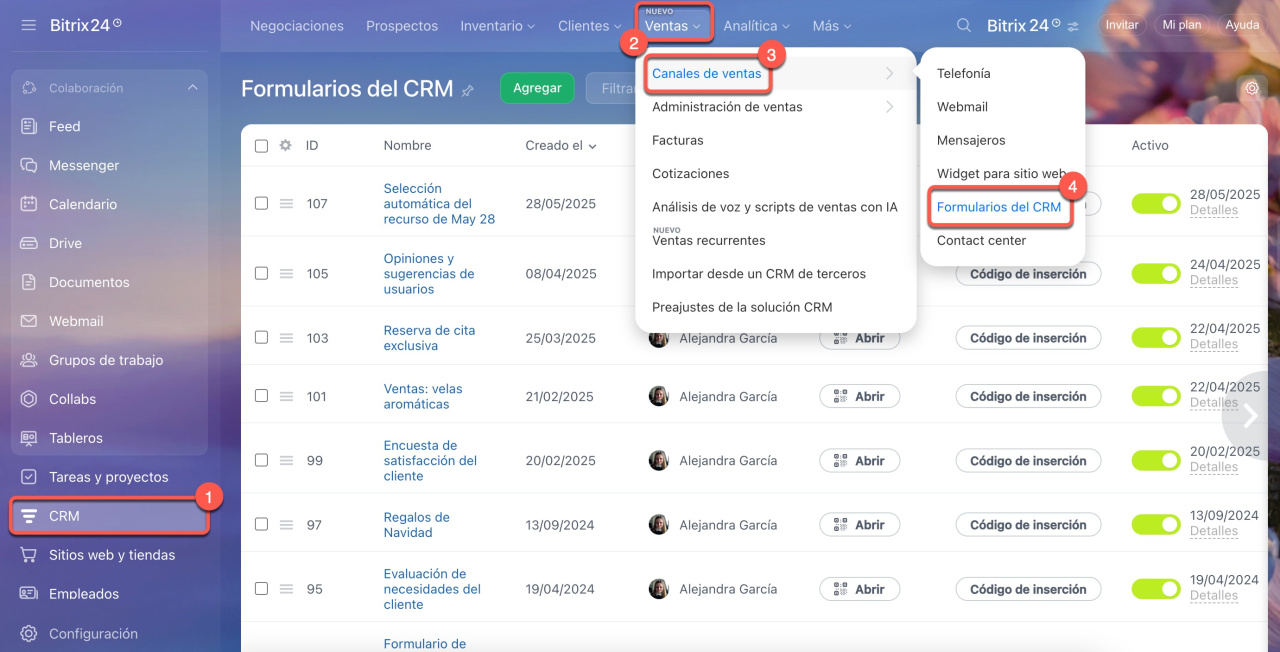
Task: Click the Sitios web y tiendas cart icon
Action: [x=29, y=555]
